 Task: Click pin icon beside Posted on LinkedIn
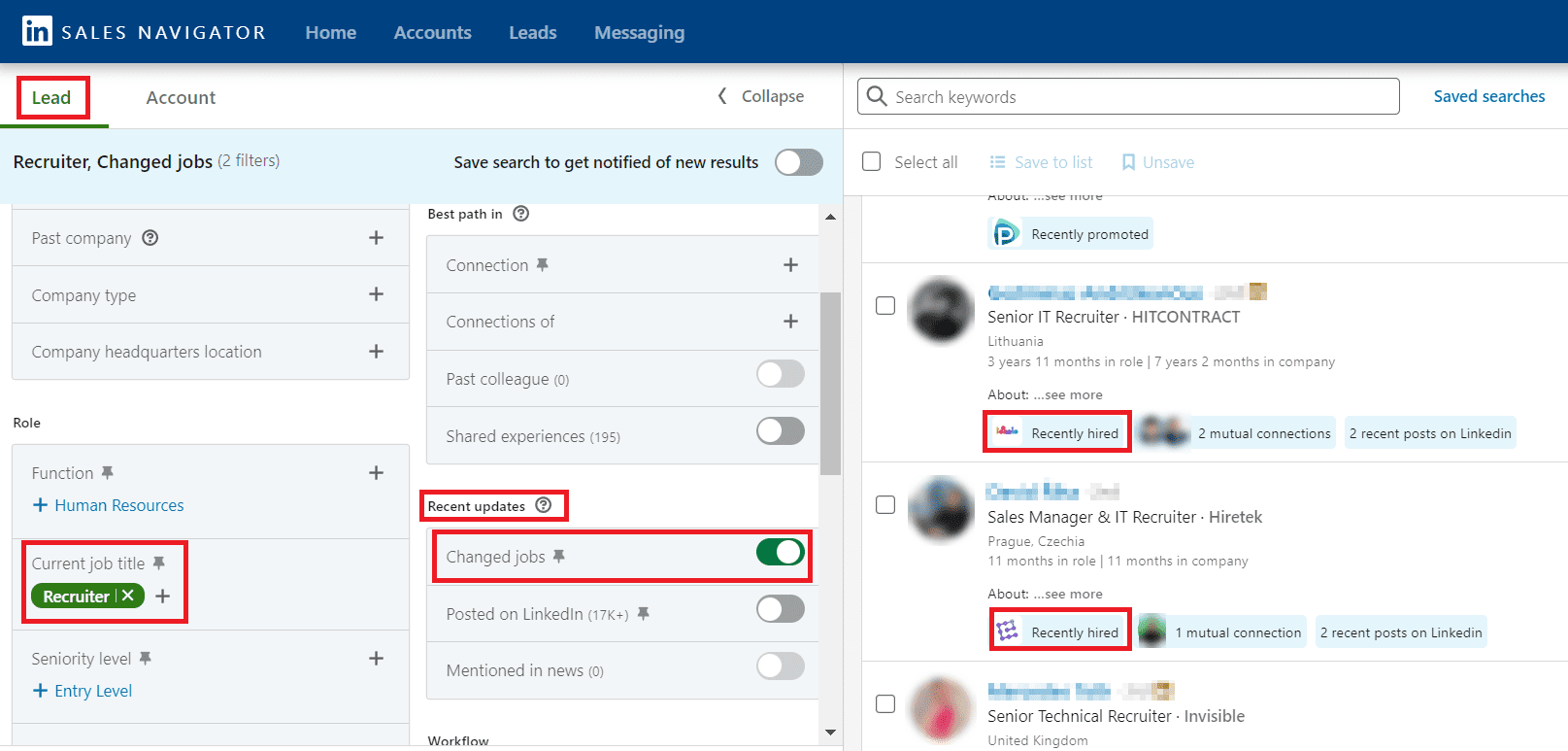coord(643,614)
